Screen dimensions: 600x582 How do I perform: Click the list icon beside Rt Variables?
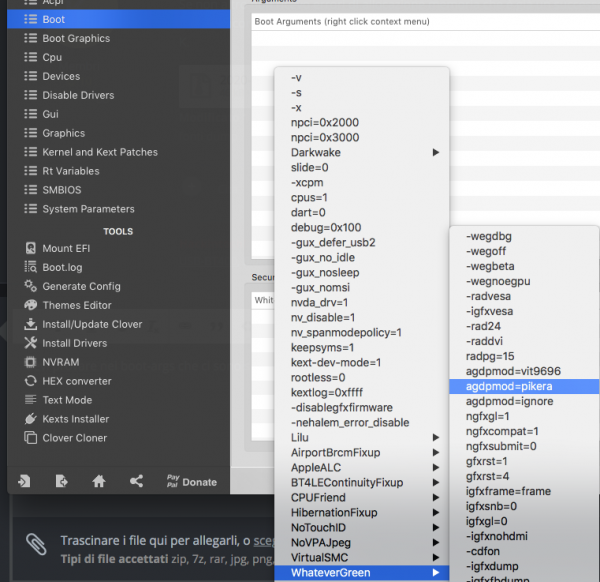[x=31, y=171]
